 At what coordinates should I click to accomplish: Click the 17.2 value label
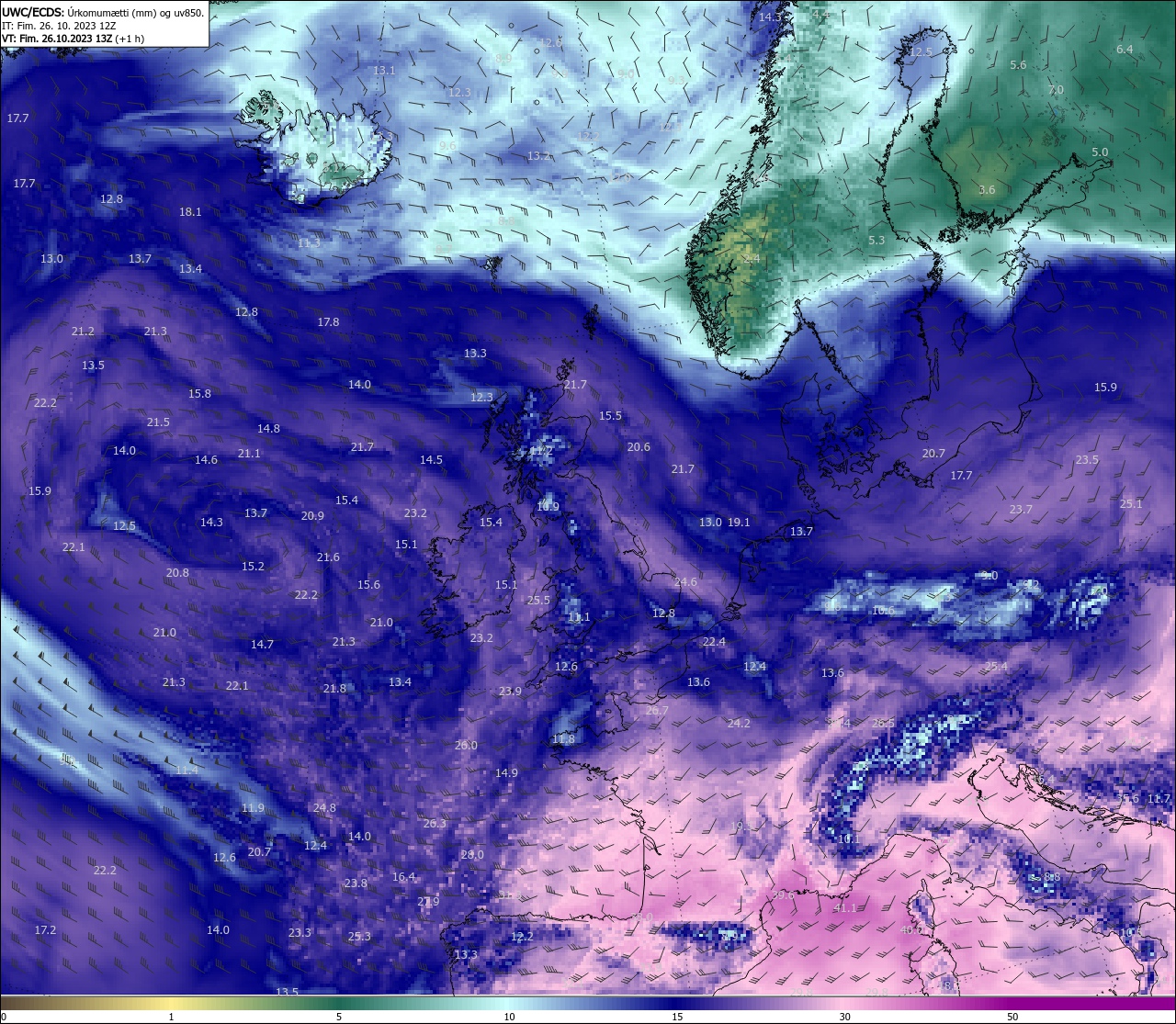(x=45, y=930)
